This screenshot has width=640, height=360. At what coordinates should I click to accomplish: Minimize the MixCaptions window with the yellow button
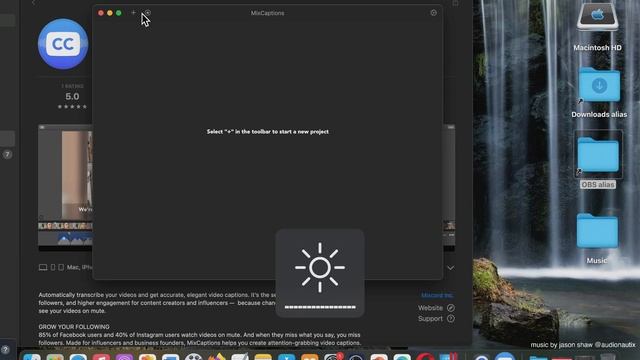click(110, 13)
